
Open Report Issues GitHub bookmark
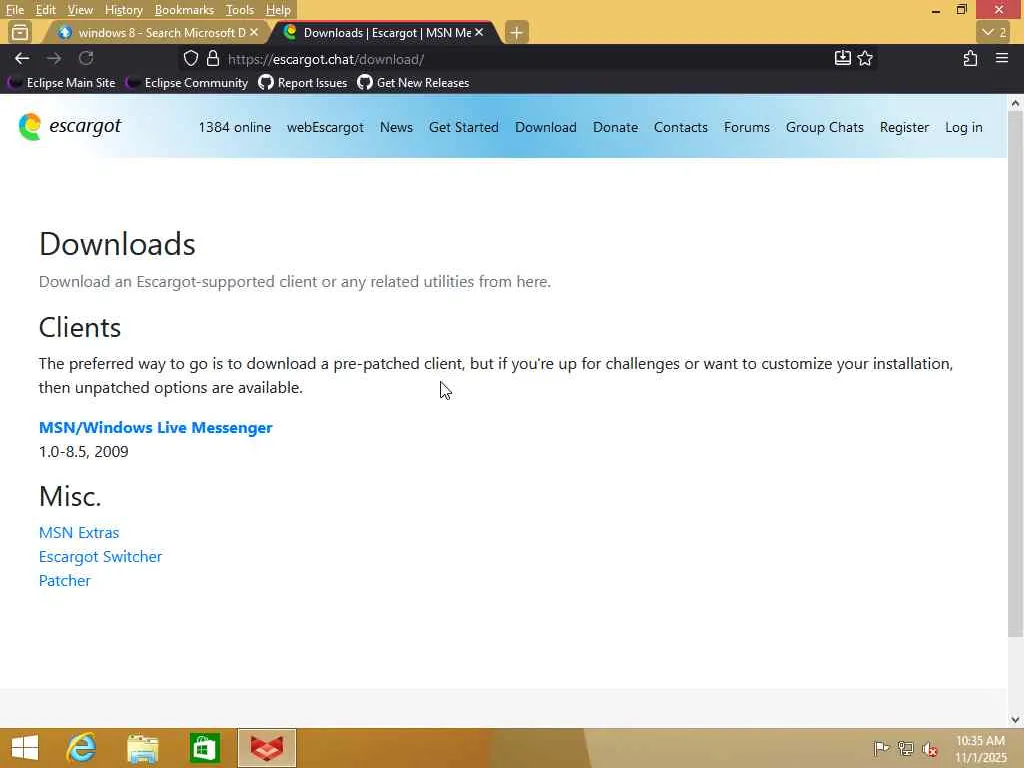pyautogui.click(x=302, y=82)
